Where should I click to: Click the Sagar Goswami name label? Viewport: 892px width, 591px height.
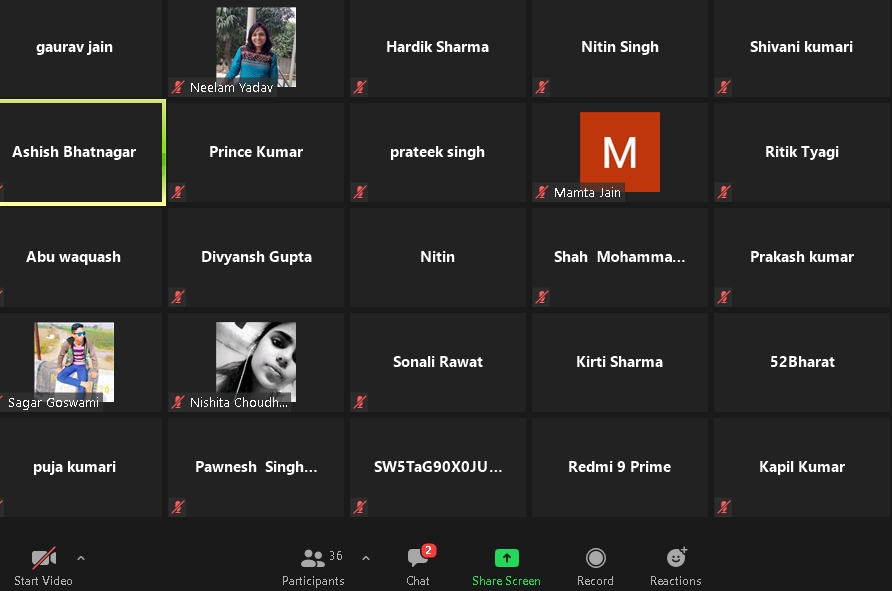pos(53,403)
